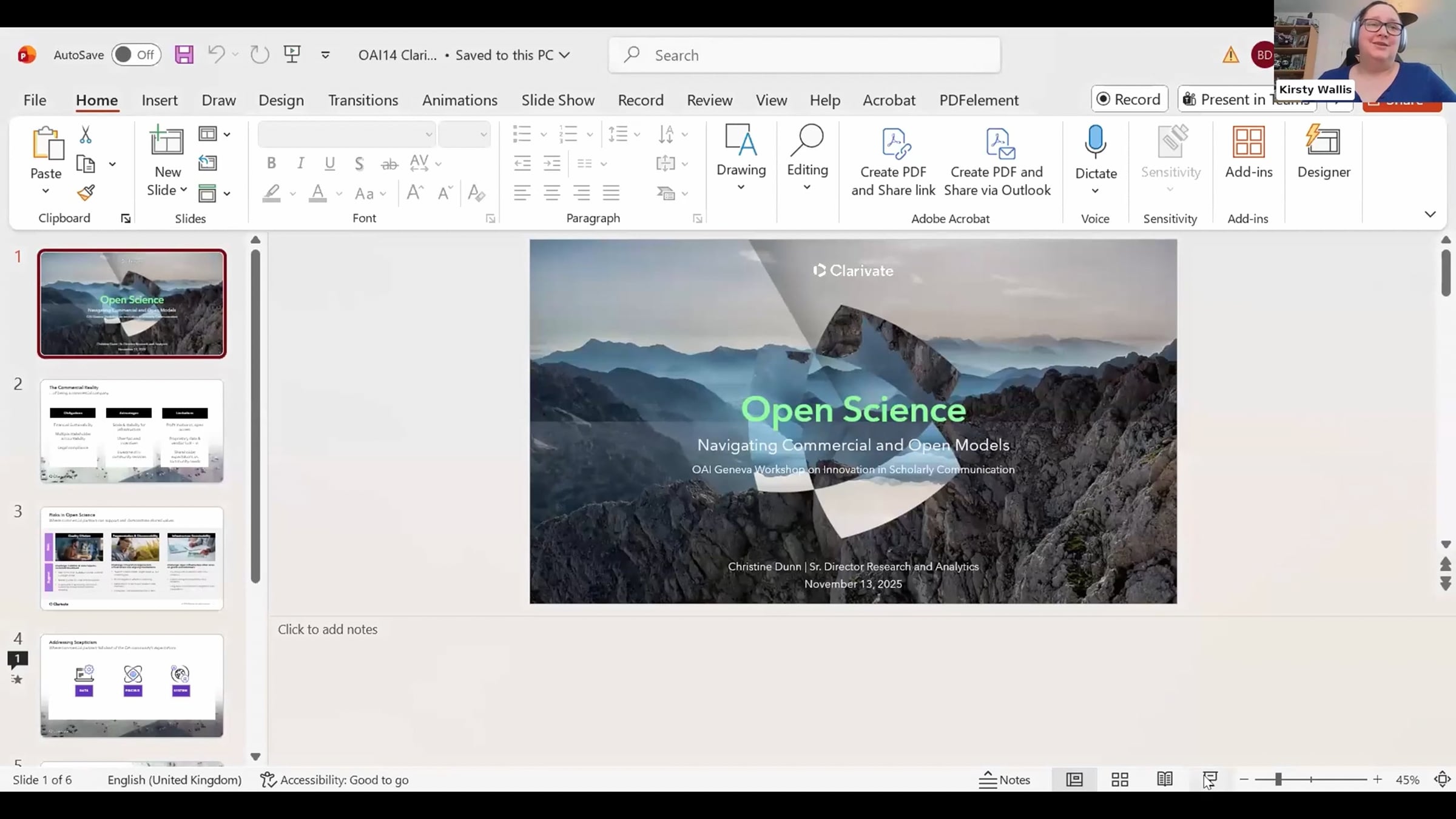
Task: Click the Redo arrow icon
Action: tap(260, 55)
